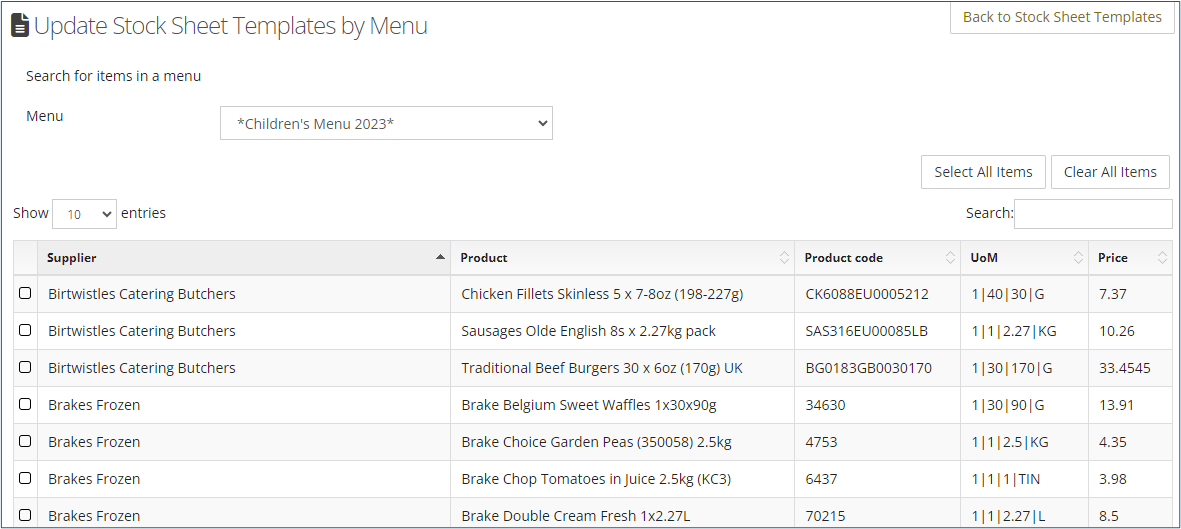
Task: Click UoM value 1|1|2.27|L
Action: (1008, 516)
